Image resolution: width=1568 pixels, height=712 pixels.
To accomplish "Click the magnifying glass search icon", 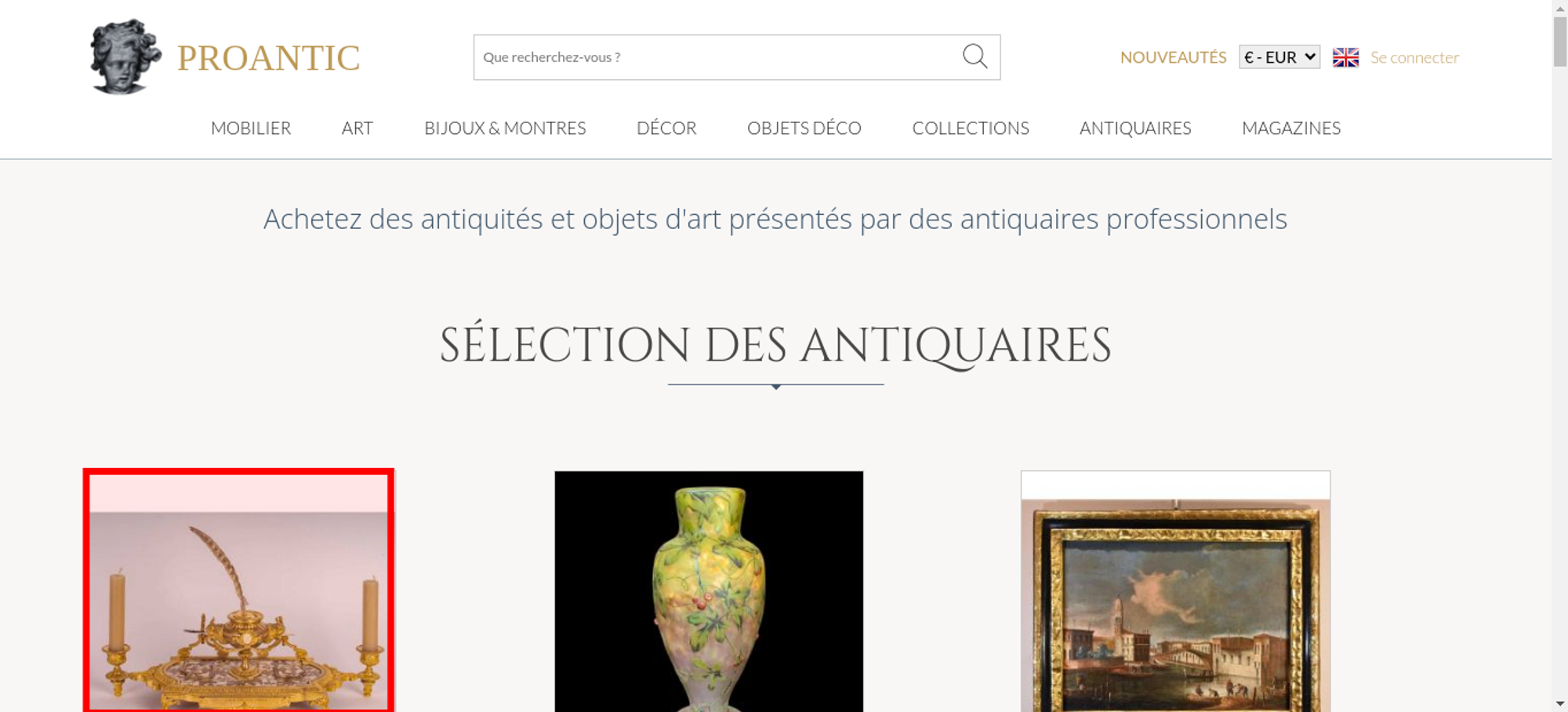I will pos(975,56).
